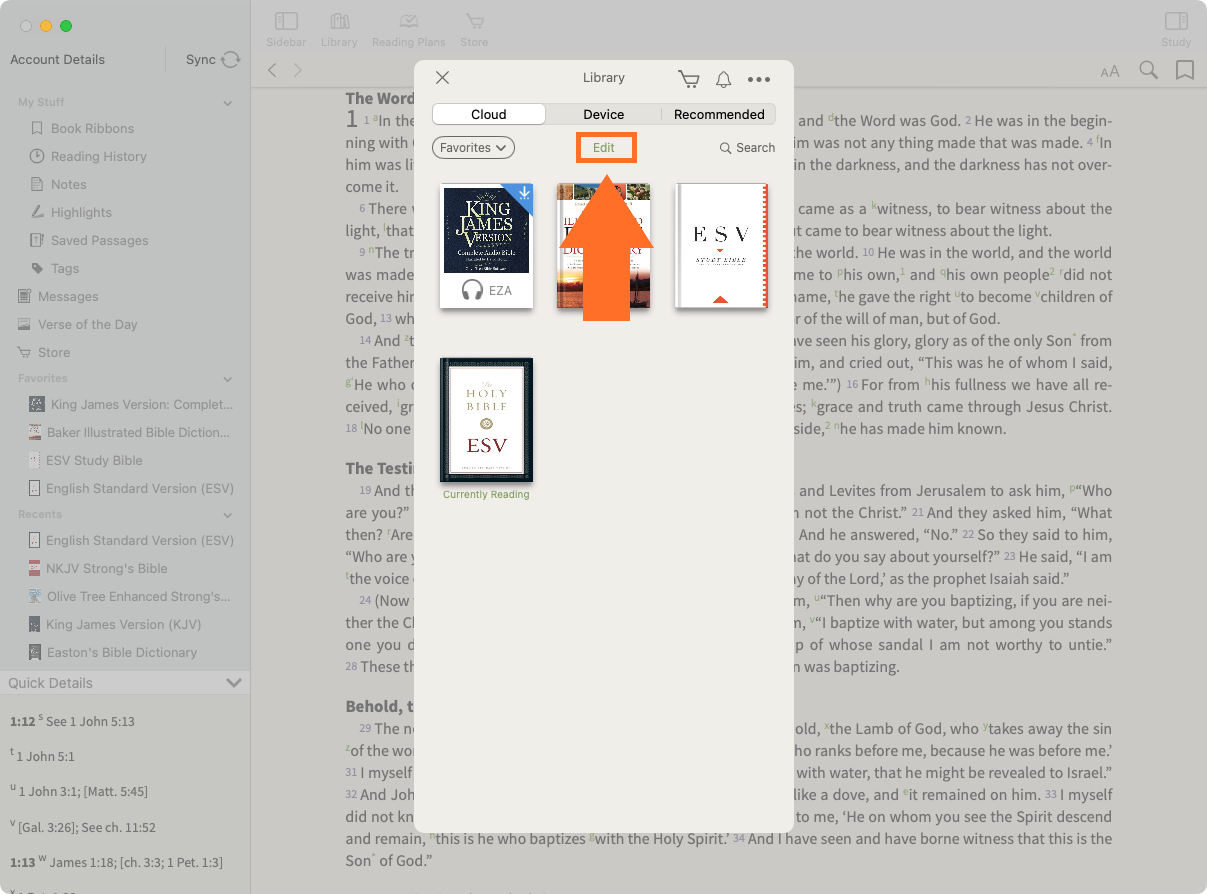Open notifications bell in Library popup

pyautogui.click(x=724, y=79)
